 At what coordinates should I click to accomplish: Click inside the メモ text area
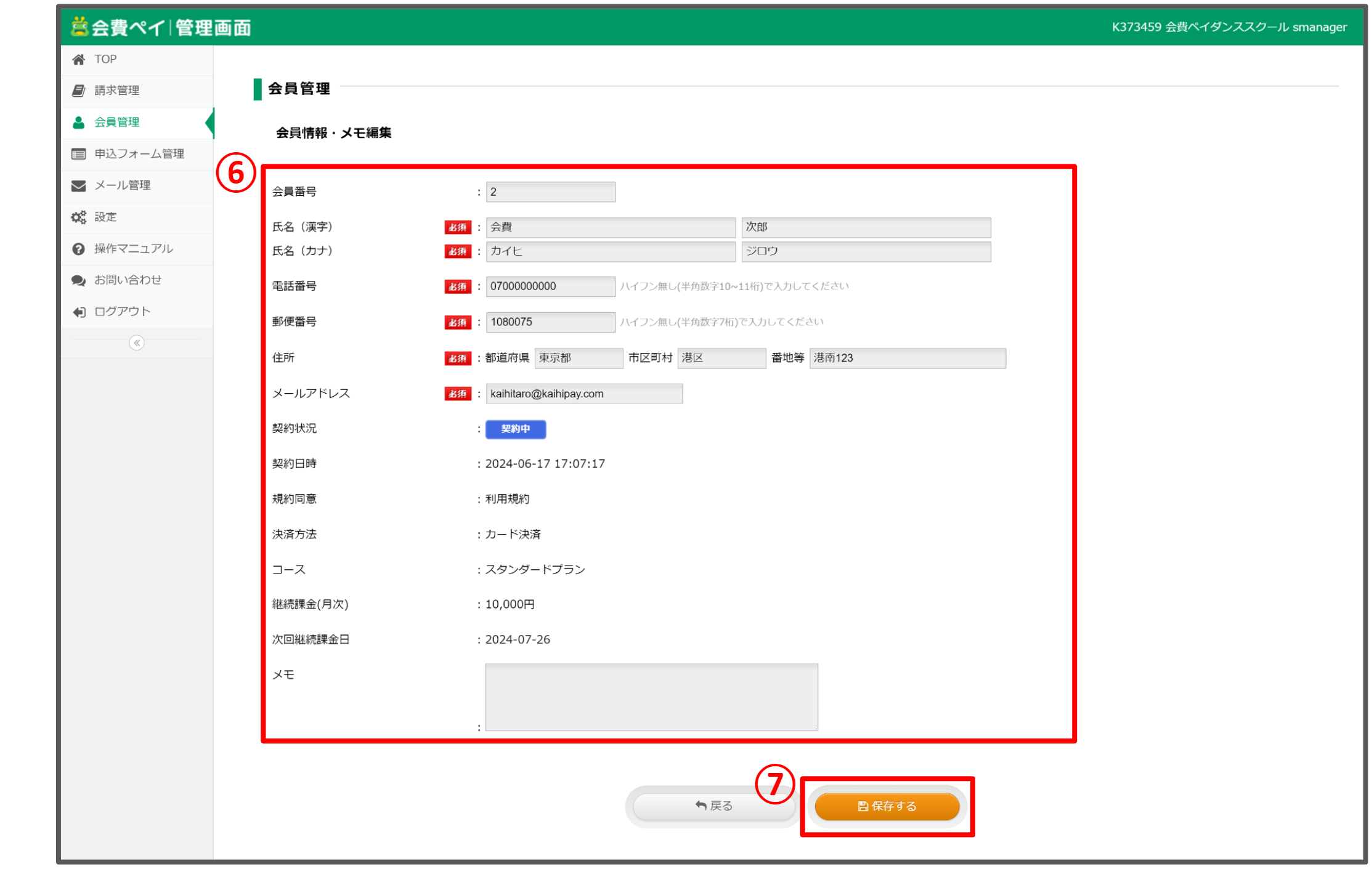pos(651,697)
